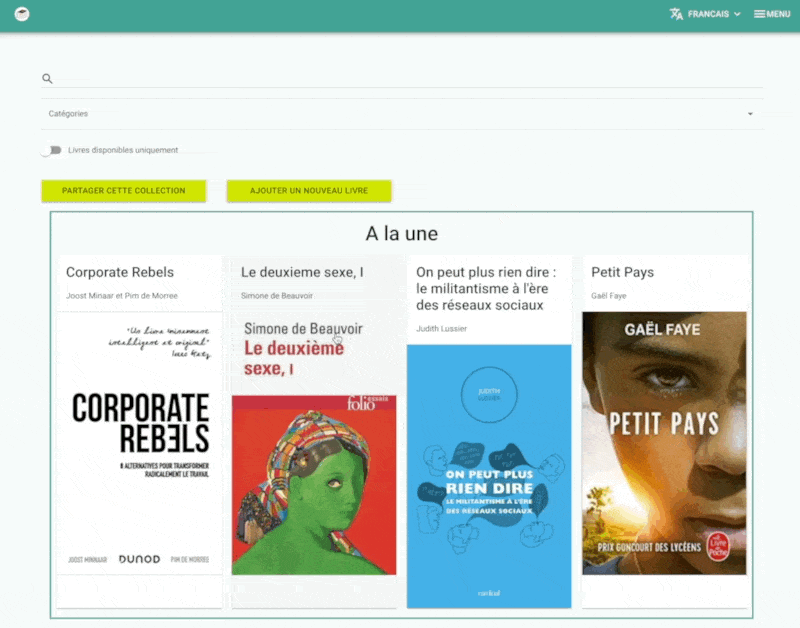Click the 'Petit Pays' card title

pos(622,272)
